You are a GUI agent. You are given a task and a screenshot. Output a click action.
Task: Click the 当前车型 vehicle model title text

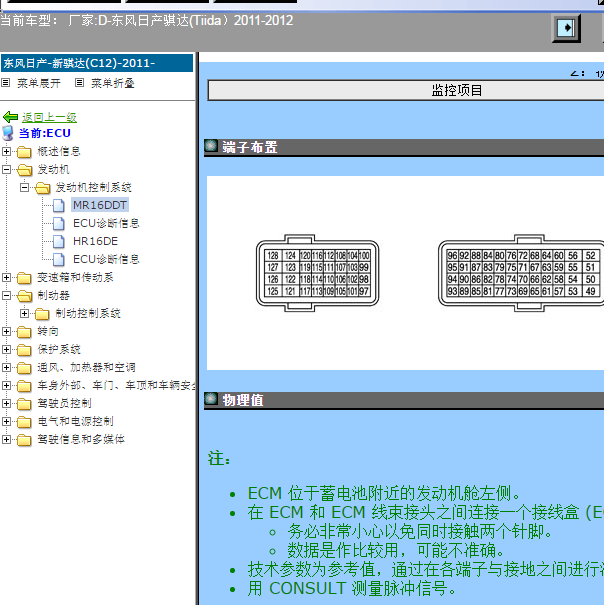point(147,20)
